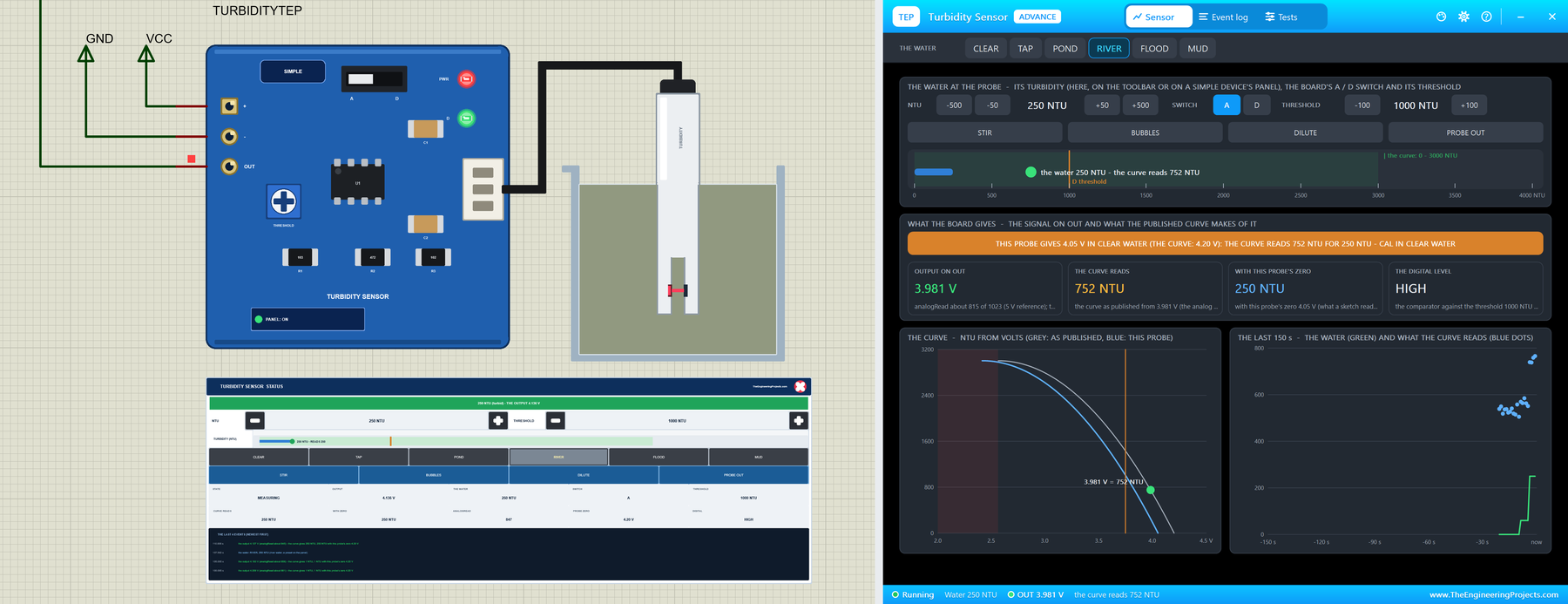Viewport: 1568px width, 604px height.
Task: Set switch to D in sensor panel
Action: pyautogui.click(x=1256, y=105)
